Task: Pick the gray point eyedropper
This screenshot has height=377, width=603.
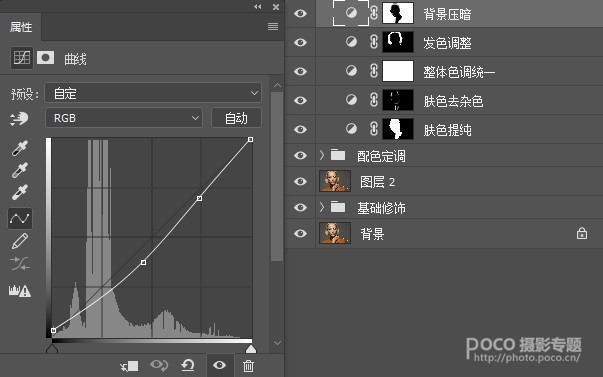Action: click(20, 170)
